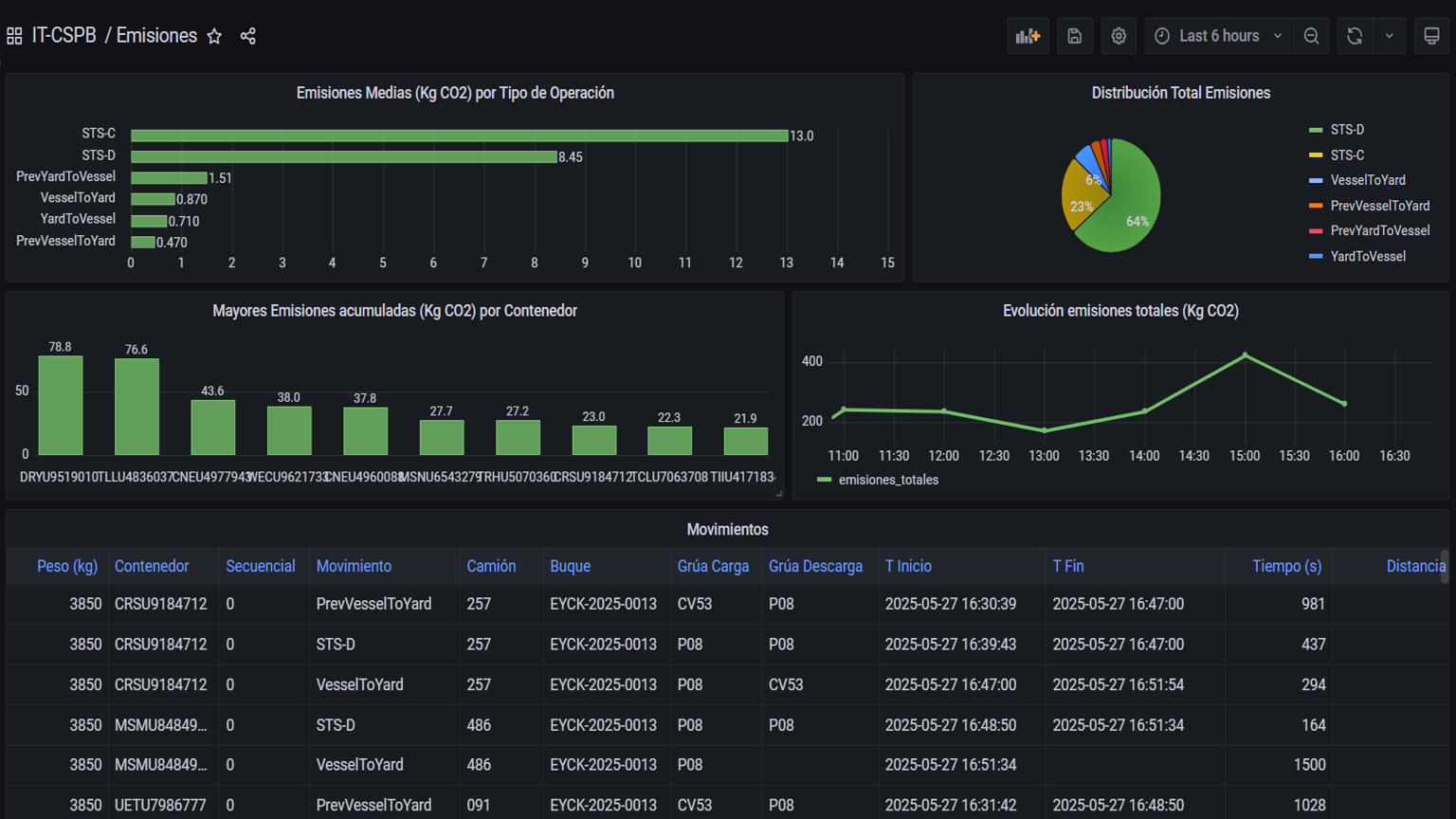Sort table by Peso (kg) column
The image size is (1456, 819).
coord(67,566)
